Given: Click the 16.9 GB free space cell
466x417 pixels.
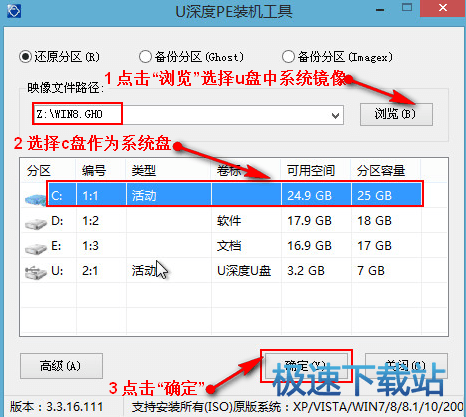Looking at the screenshot, I should (309, 246).
